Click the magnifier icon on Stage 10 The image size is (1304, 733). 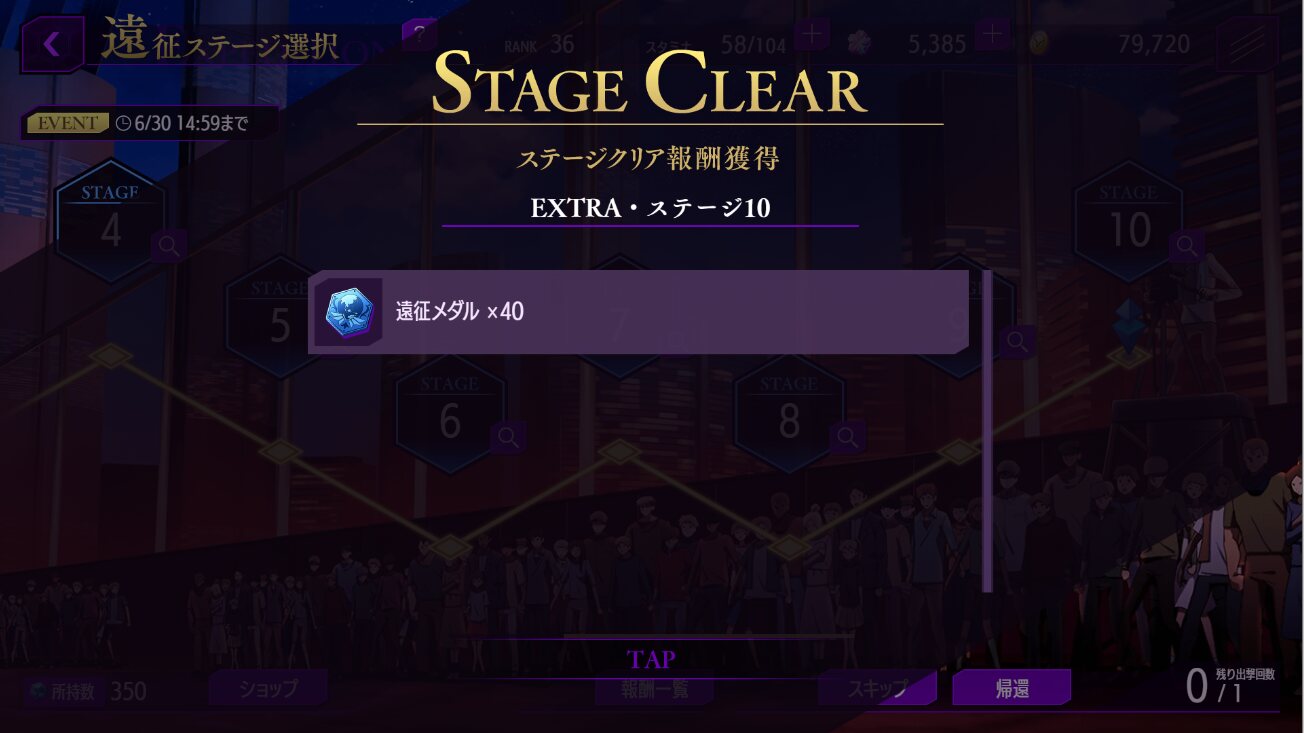[x=1187, y=244]
